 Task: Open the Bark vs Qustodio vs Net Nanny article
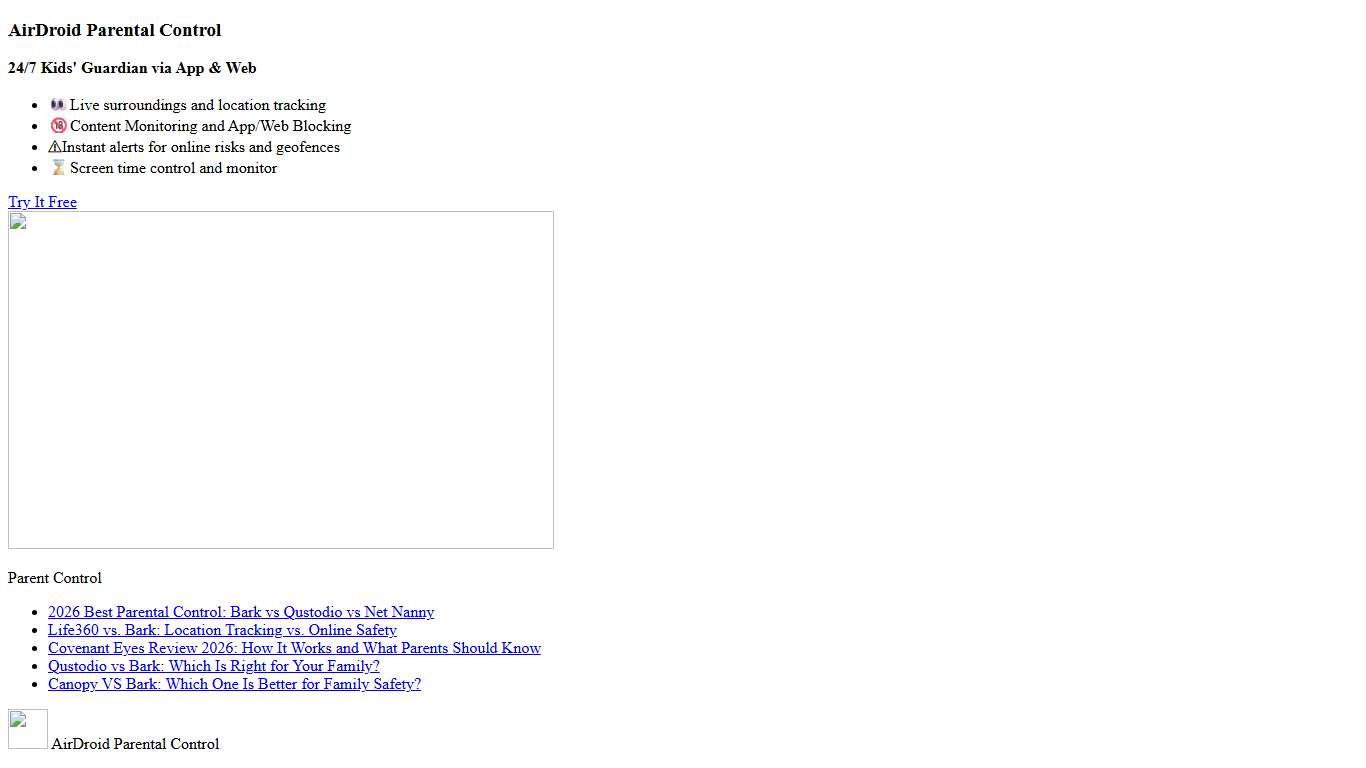(x=241, y=612)
